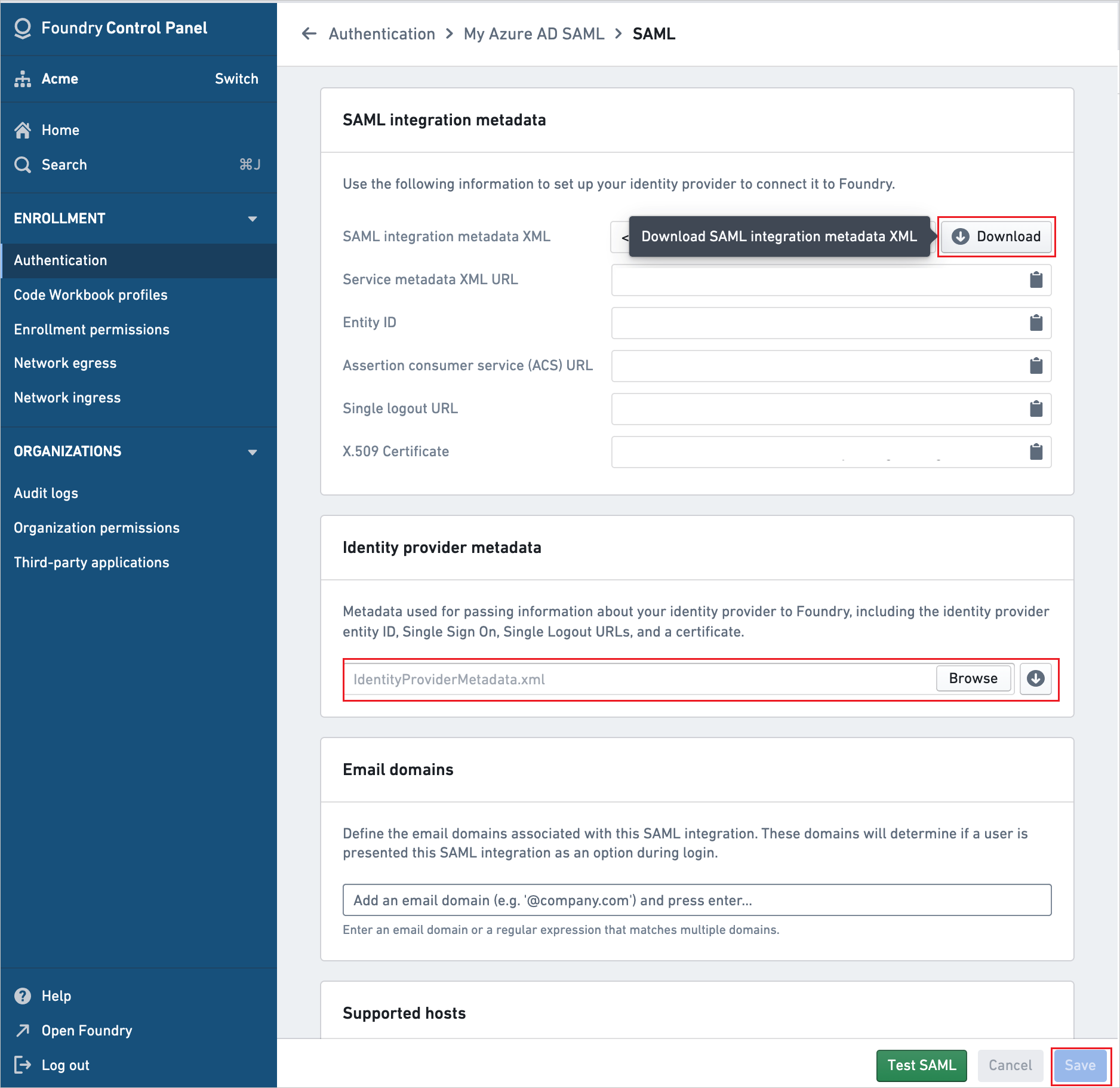
Task: Browse for an identity provider metadata file
Action: tap(973, 678)
